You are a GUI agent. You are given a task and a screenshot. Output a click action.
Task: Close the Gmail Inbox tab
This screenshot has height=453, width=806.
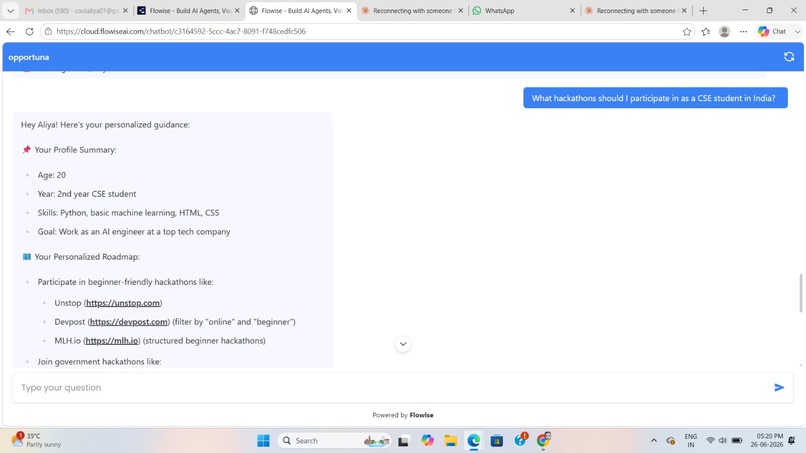click(125, 10)
